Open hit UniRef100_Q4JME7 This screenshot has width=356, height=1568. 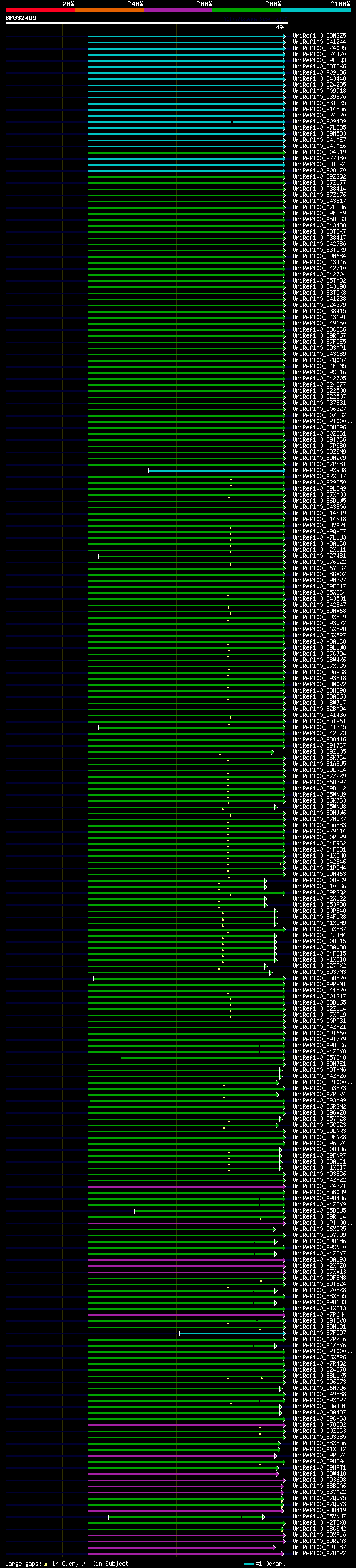(319, 140)
